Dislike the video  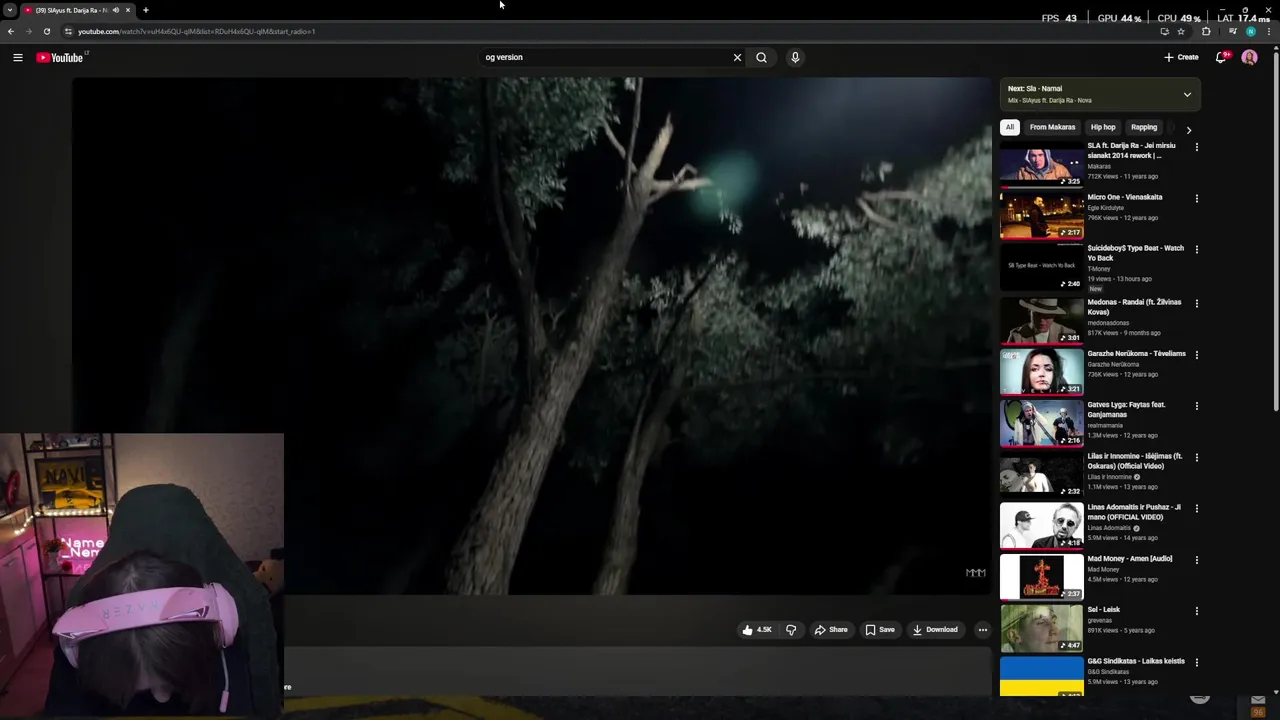(791, 630)
